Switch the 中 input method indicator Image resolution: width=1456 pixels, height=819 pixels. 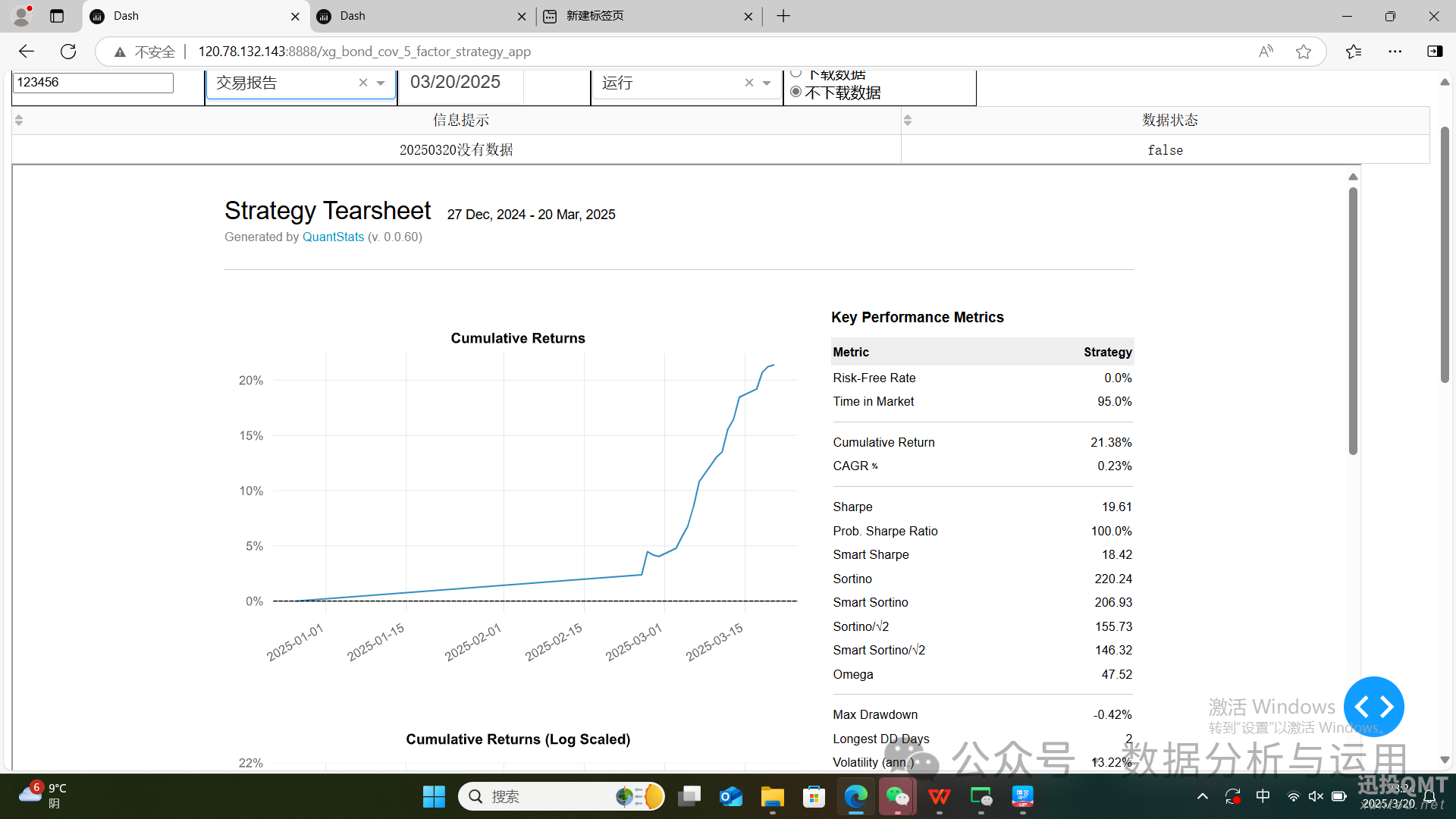click(1263, 796)
